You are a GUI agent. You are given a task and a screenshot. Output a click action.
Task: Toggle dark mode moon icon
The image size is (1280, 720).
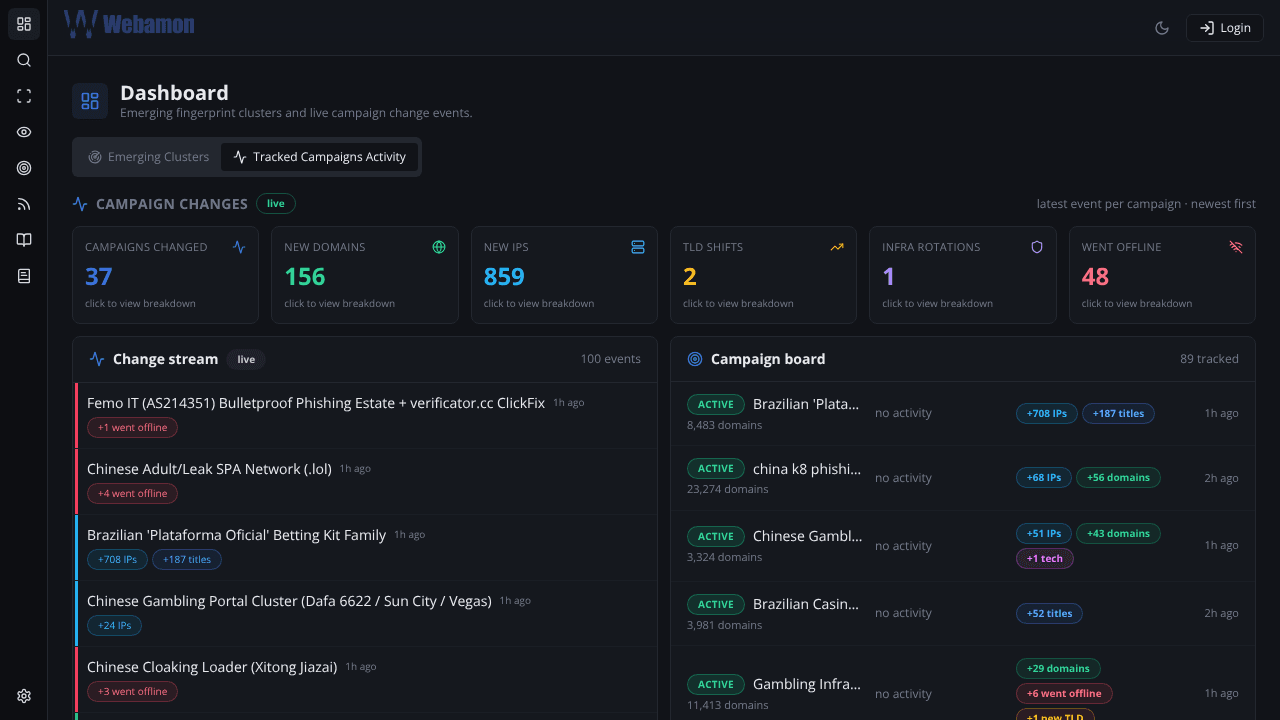1162,28
